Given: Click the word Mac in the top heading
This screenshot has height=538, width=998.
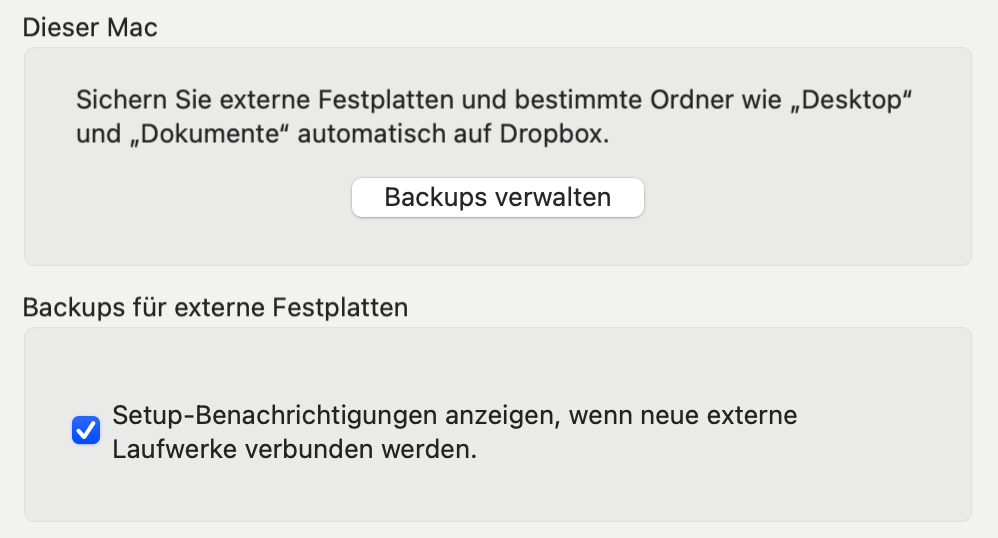Looking at the screenshot, I should 134,27.
